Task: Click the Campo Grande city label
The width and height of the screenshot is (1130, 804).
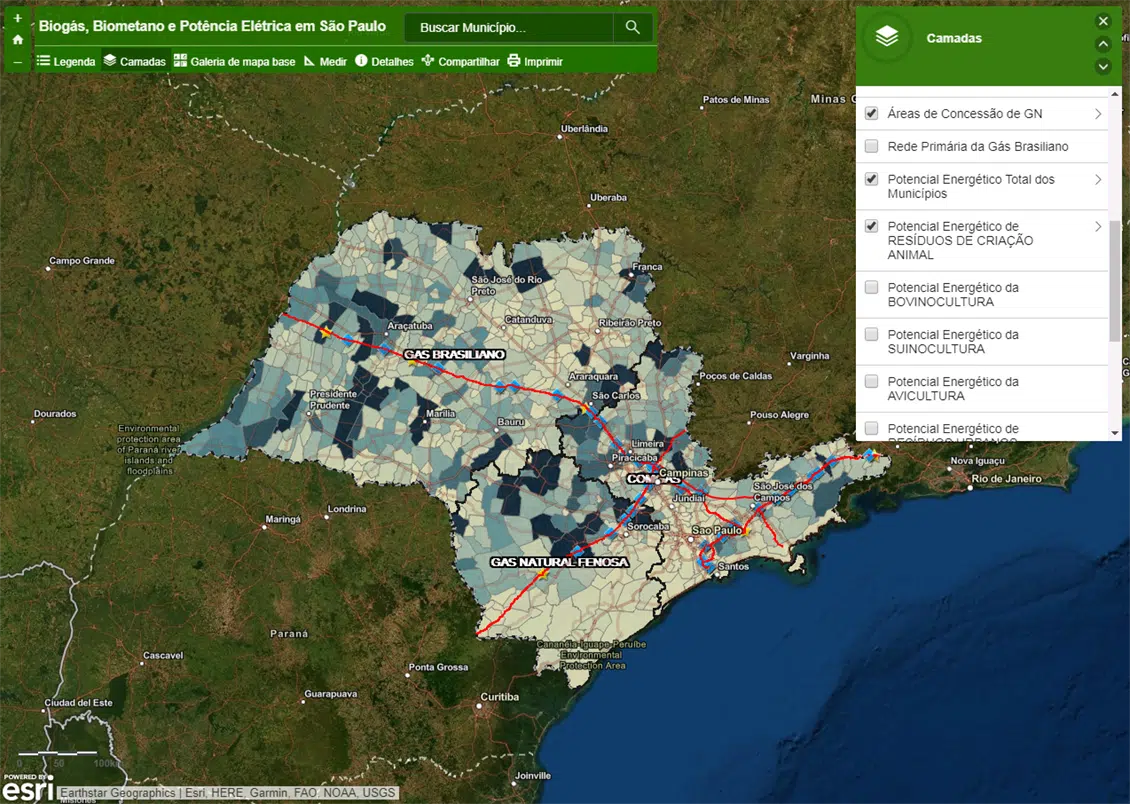Action: 81,261
